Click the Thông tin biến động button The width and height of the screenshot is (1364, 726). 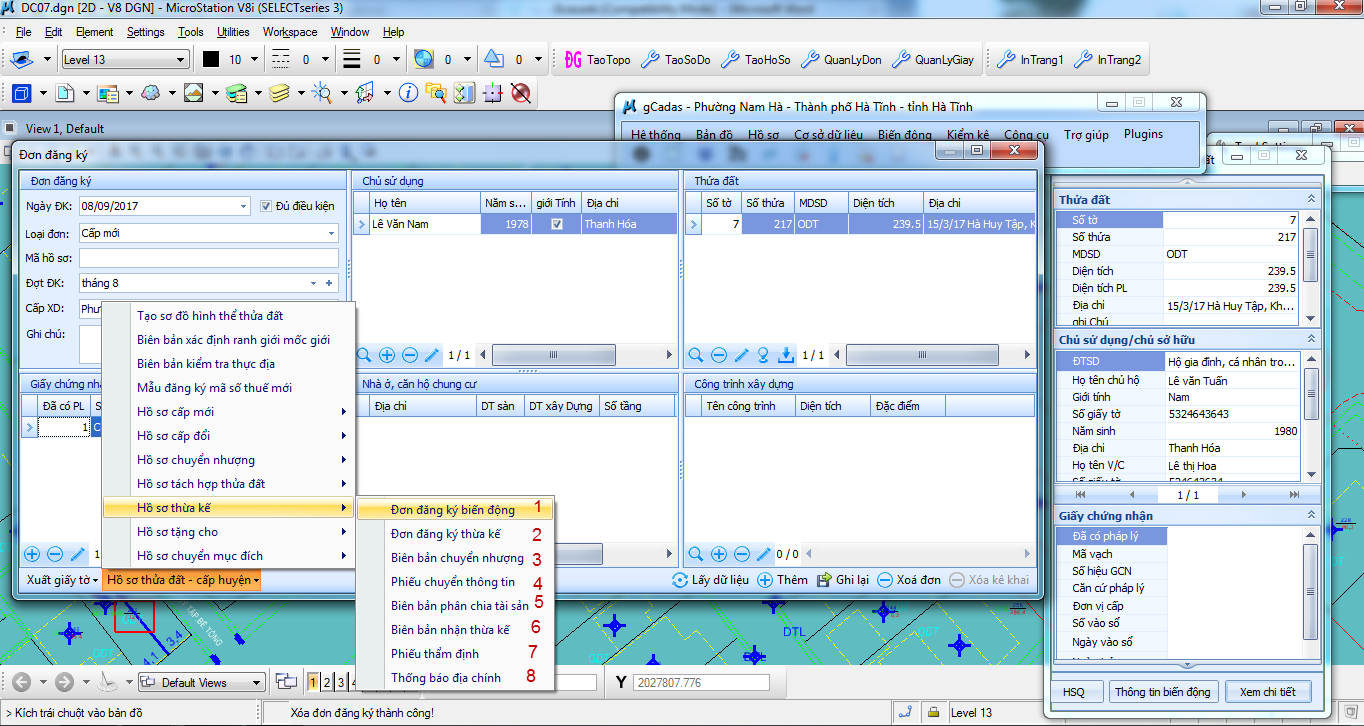tap(1162, 692)
